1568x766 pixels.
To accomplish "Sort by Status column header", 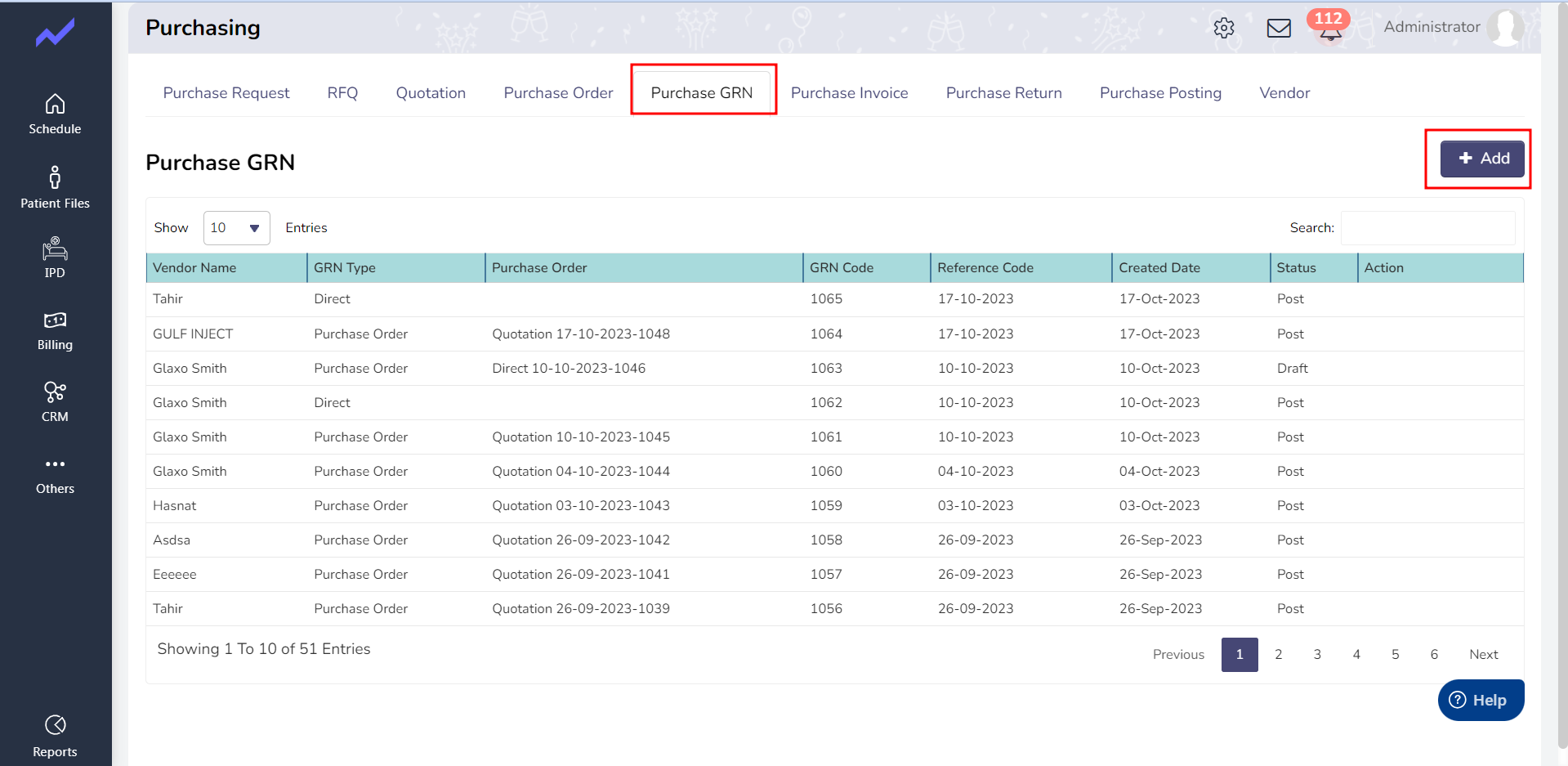I will point(1313,268).
